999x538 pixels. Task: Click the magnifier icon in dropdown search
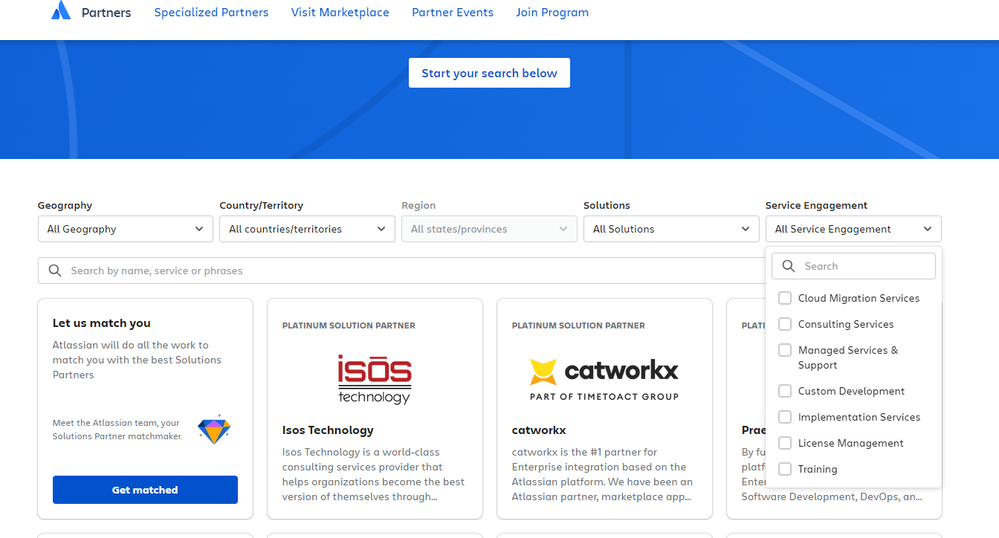click(788, 266)
